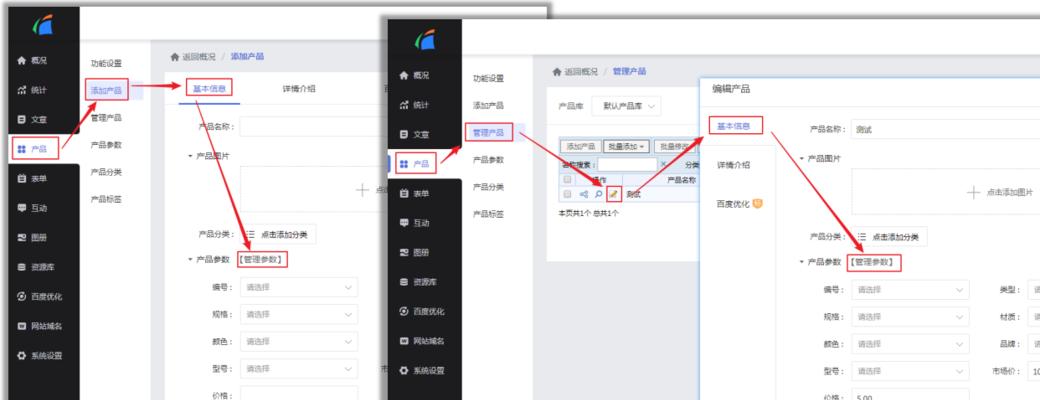Open 百度优化 in the right window sidebar
The width and height of the screenshot is (1040, 400).
pyautogui.click(x=422, y=311)
